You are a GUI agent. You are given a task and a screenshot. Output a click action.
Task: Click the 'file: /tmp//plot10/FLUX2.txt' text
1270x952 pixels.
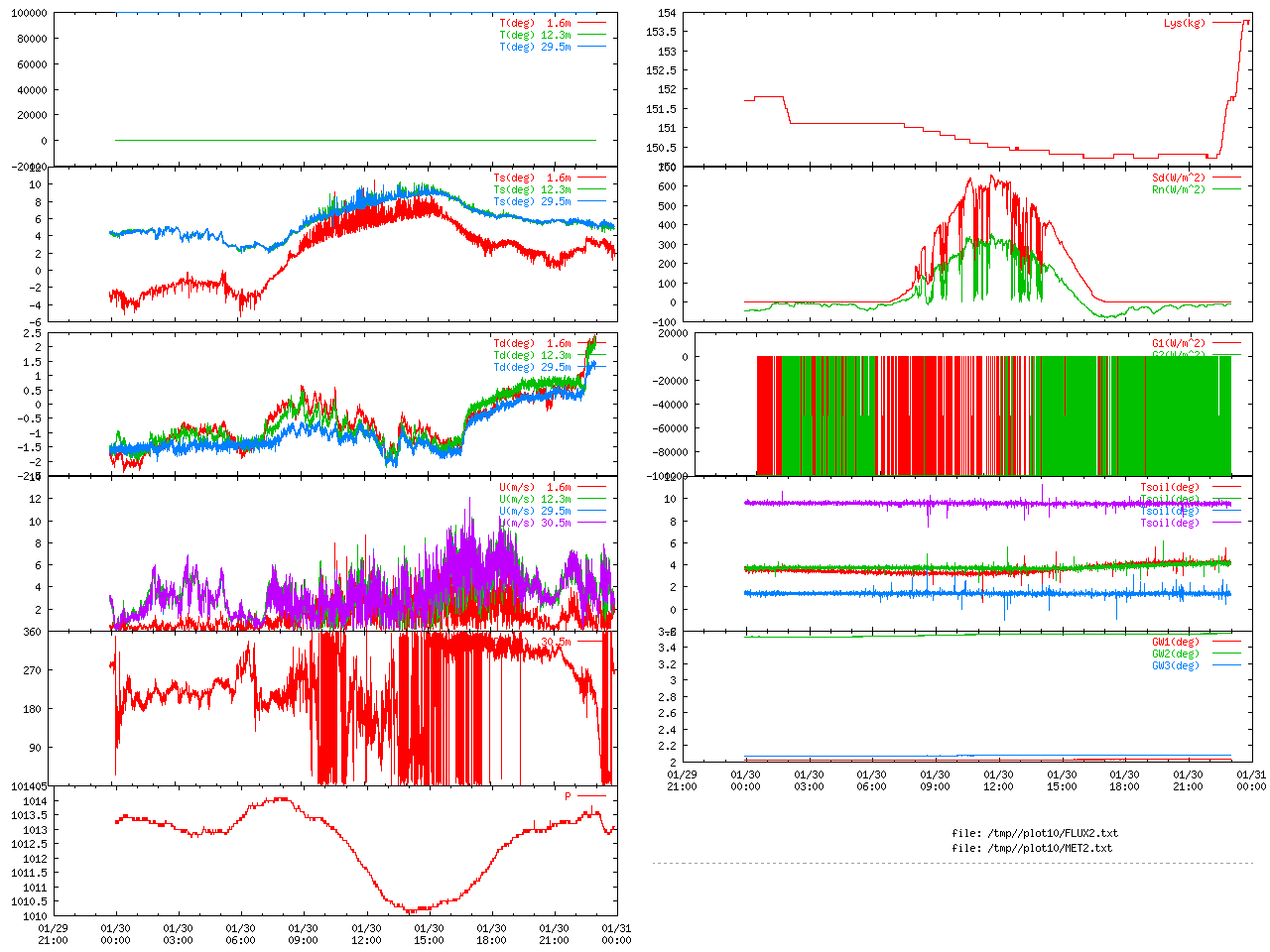click(1035, 834)
